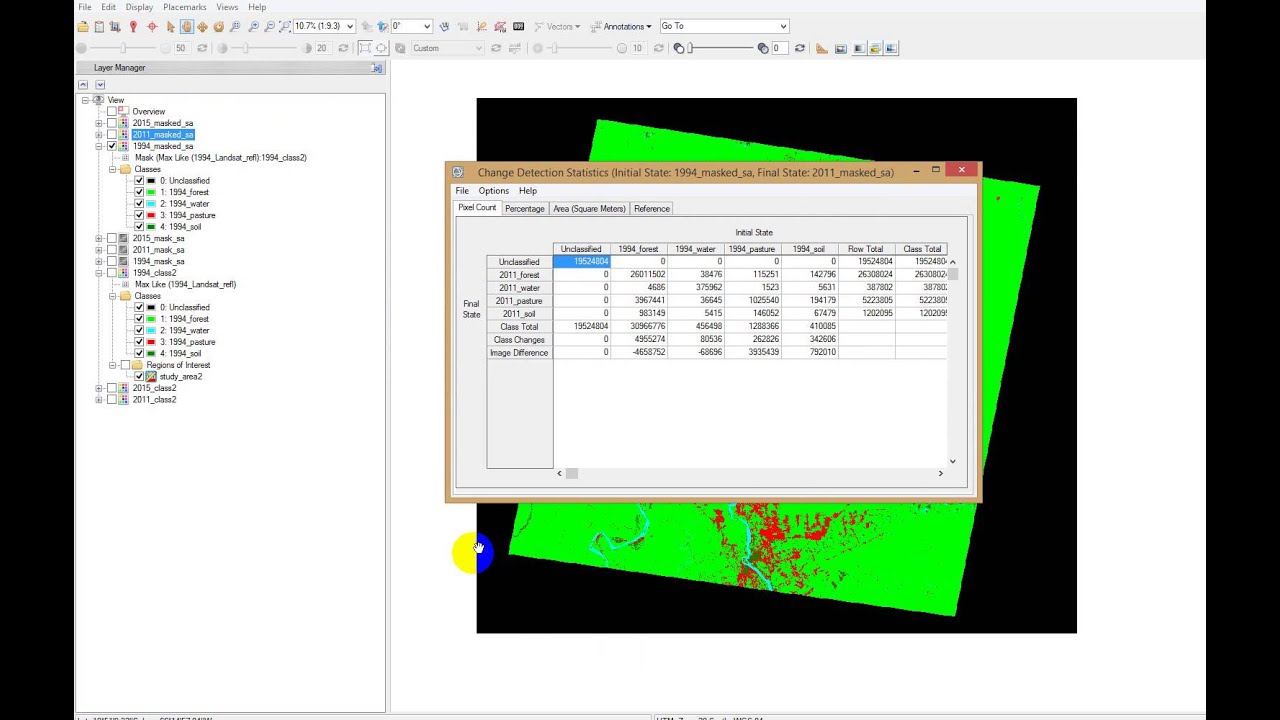Viewport: 1280px width, 720px height.
Task: Collapse all layers with up-chevron button
Action: pos(84,85)
